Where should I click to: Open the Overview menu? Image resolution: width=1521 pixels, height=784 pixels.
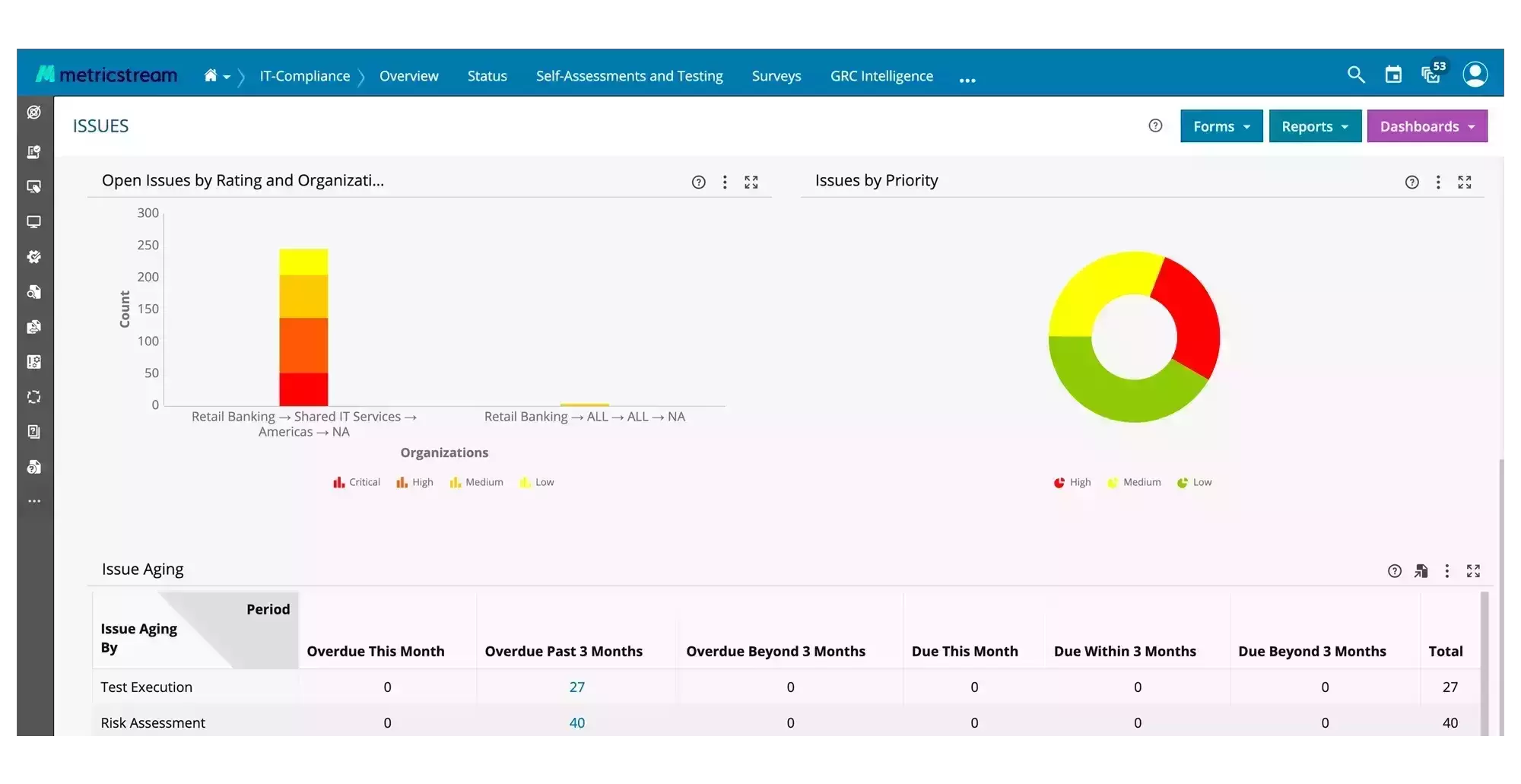tap(409, 76)
